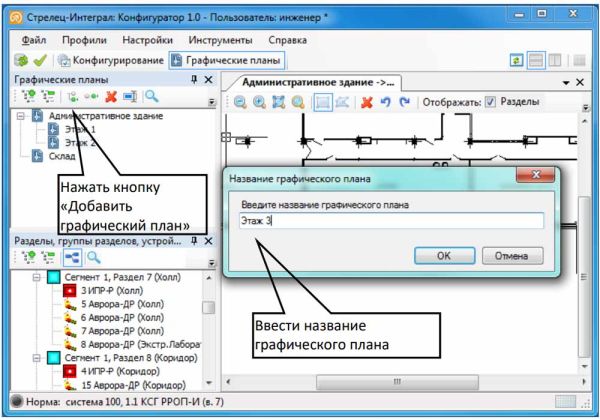The height and width of the screenshot is (420, 600).
Task: Click the green checkmark apply icon
Action: pos(39,60)
